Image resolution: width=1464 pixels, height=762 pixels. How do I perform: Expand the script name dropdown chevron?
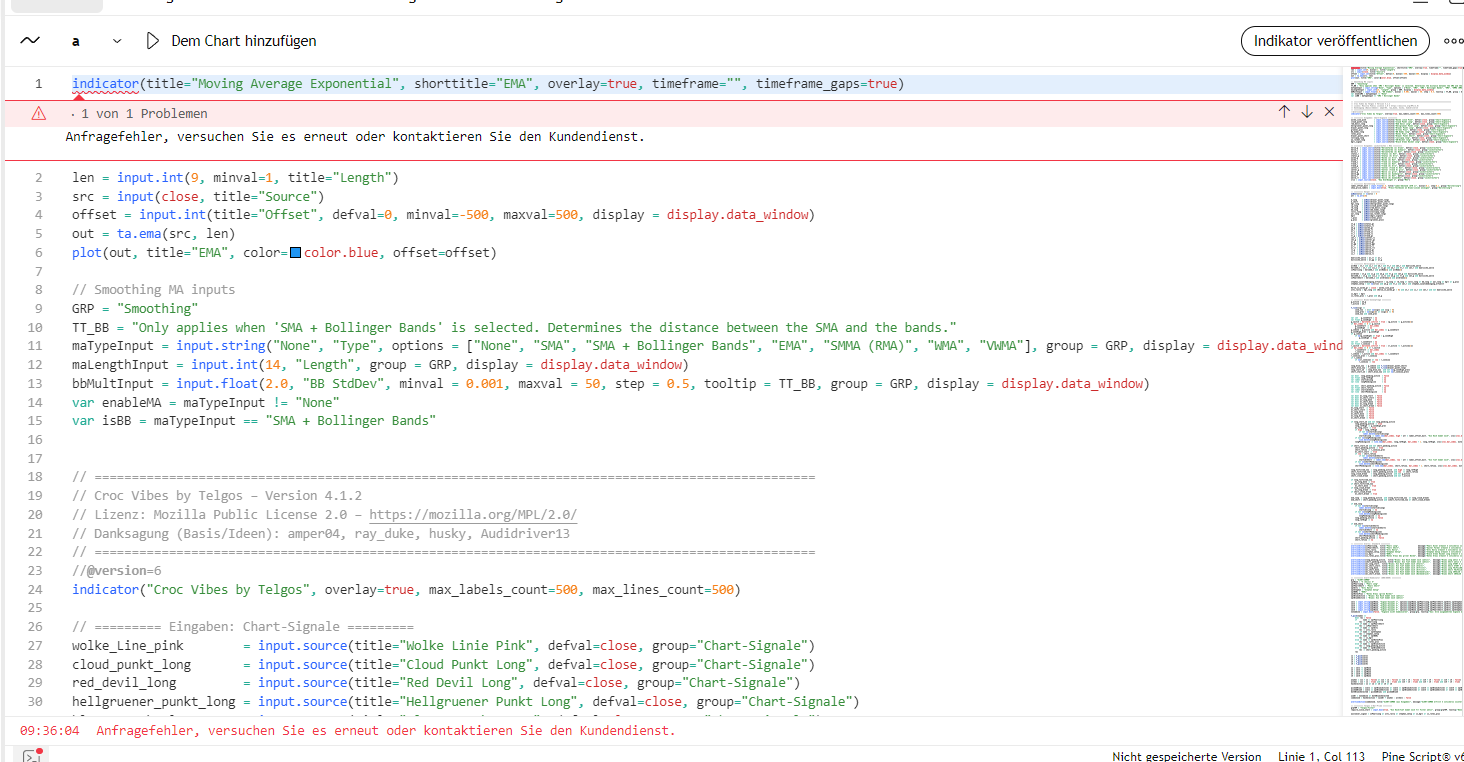coord(117,41)
